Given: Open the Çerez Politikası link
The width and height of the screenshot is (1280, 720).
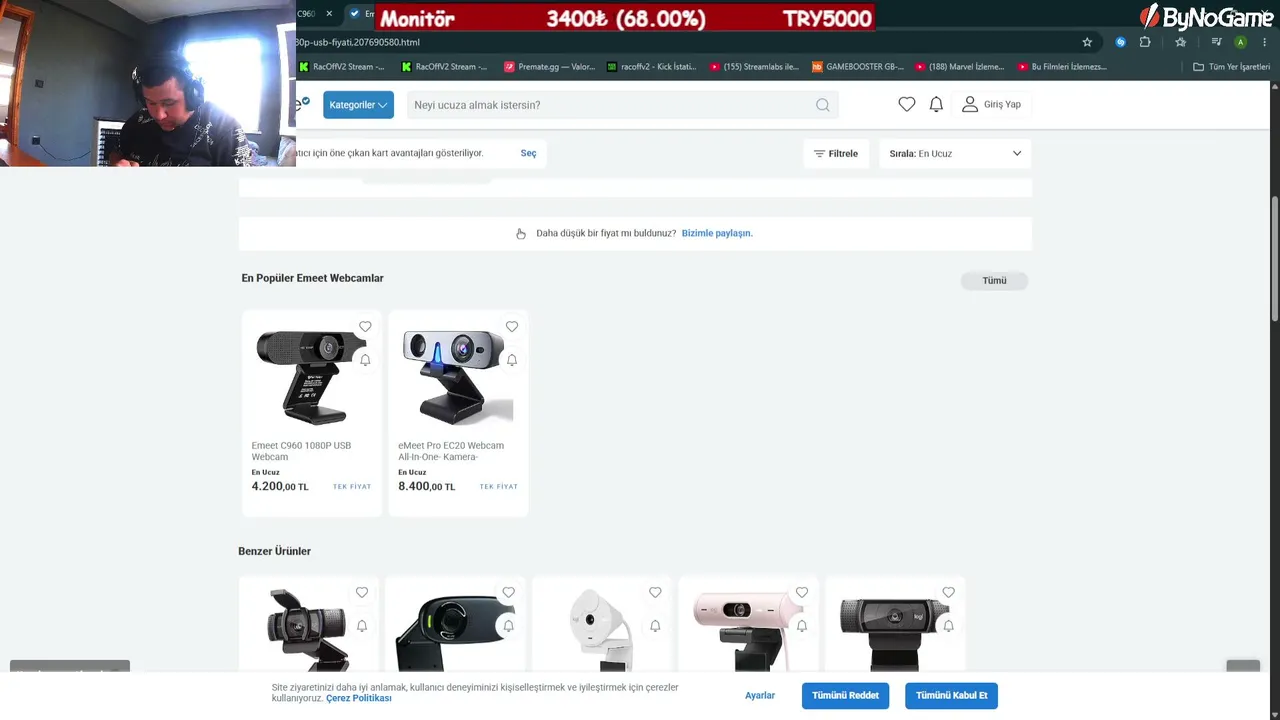Looking at the screenshot, I should (359, 698).
